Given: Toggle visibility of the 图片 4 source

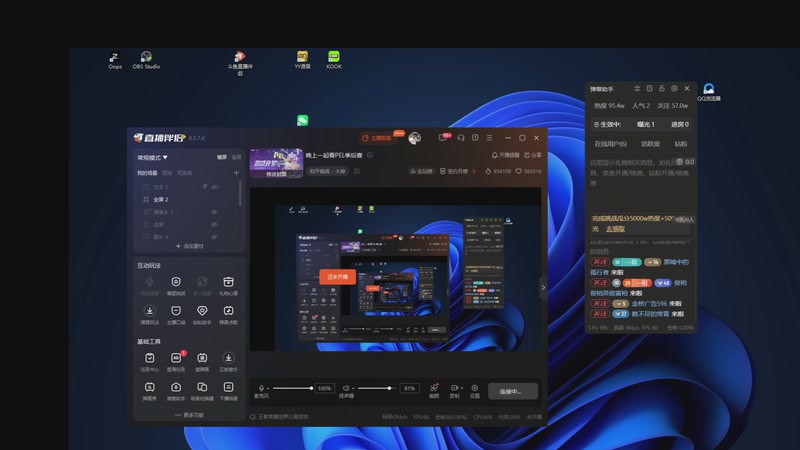Looking at the screenshot, I should (214, 237).
